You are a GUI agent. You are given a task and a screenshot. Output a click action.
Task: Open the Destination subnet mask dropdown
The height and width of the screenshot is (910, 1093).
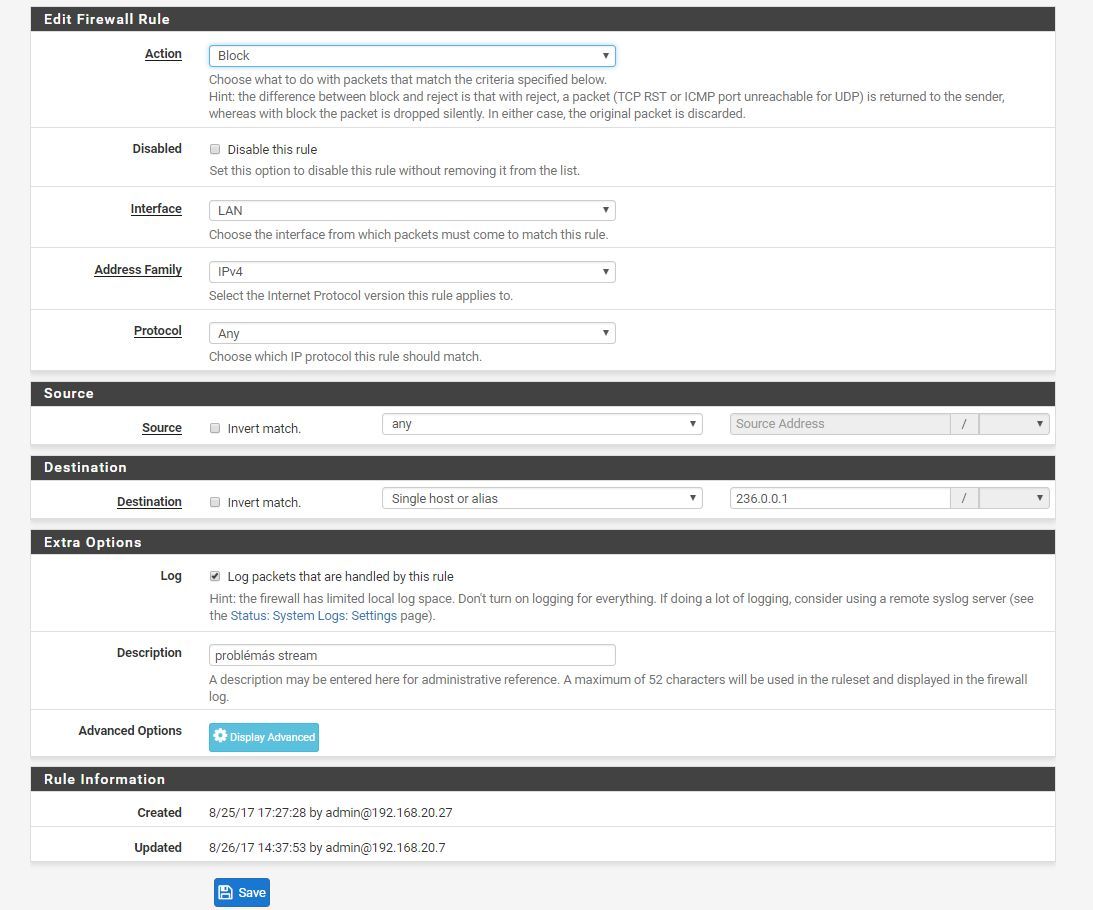click(1014, 498)
